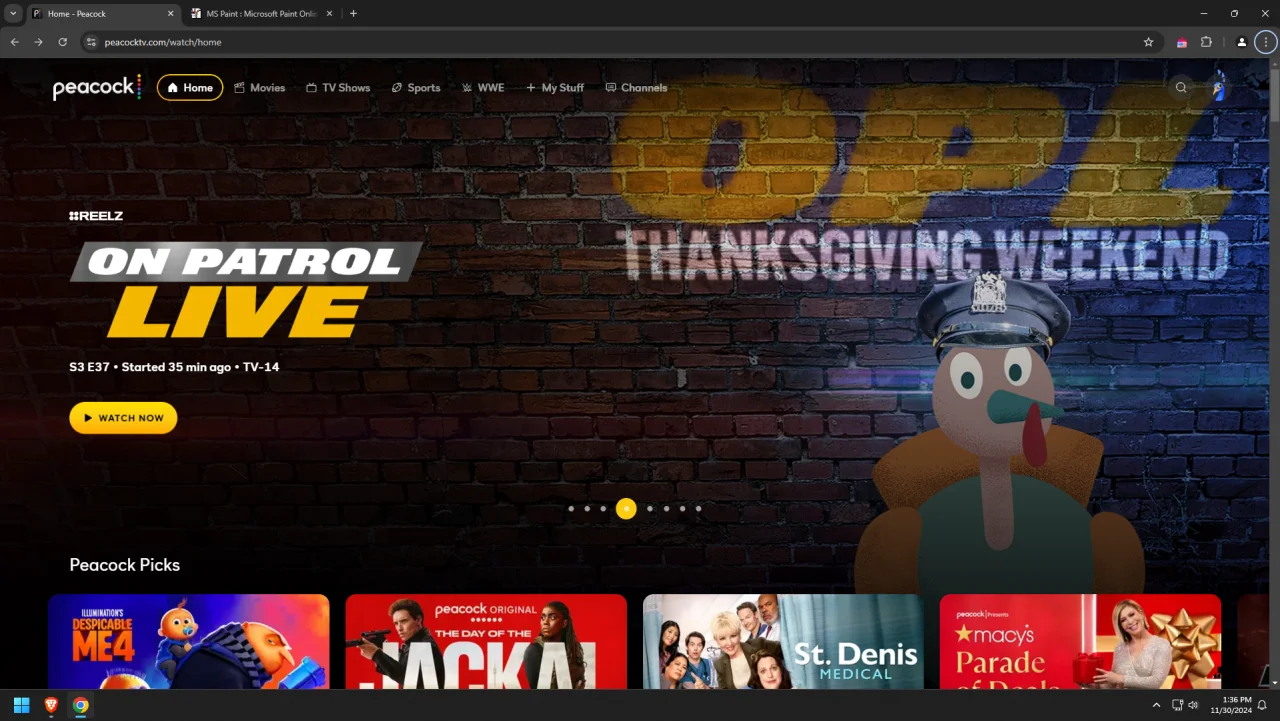Viewport: 1280px width, 721px height.
Task: View site information icon in address bar
Action: [x=90, y=42]
